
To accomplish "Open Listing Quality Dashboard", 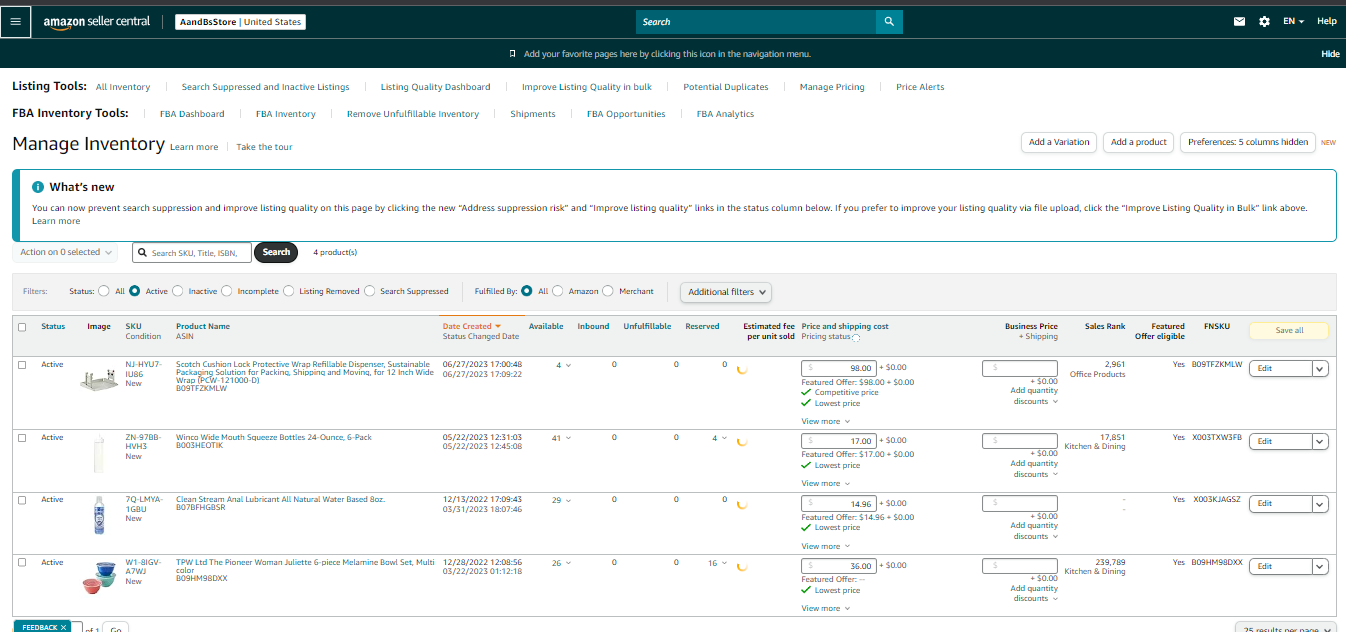I will tap(435, 87).
